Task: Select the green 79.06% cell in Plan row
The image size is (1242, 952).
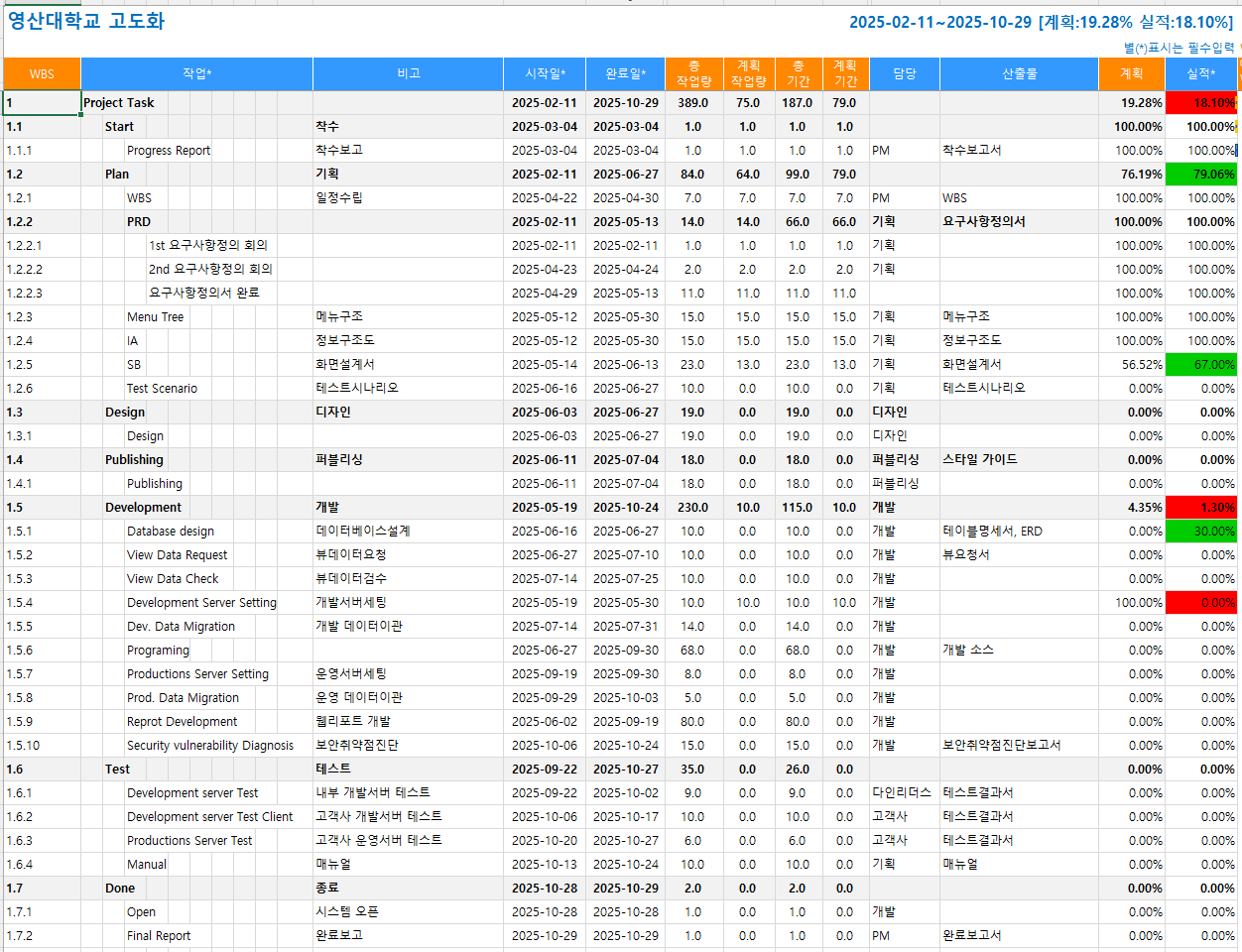Action: [x=1200, y=175]
